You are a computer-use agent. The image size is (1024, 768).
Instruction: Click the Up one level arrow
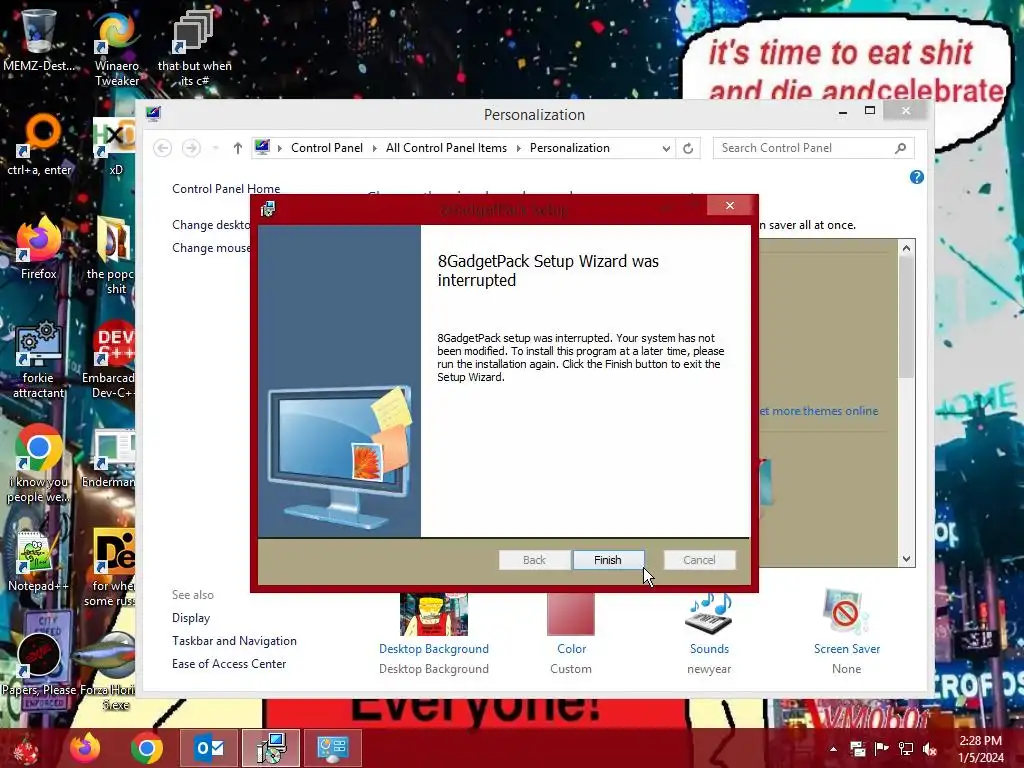(238, 148)
